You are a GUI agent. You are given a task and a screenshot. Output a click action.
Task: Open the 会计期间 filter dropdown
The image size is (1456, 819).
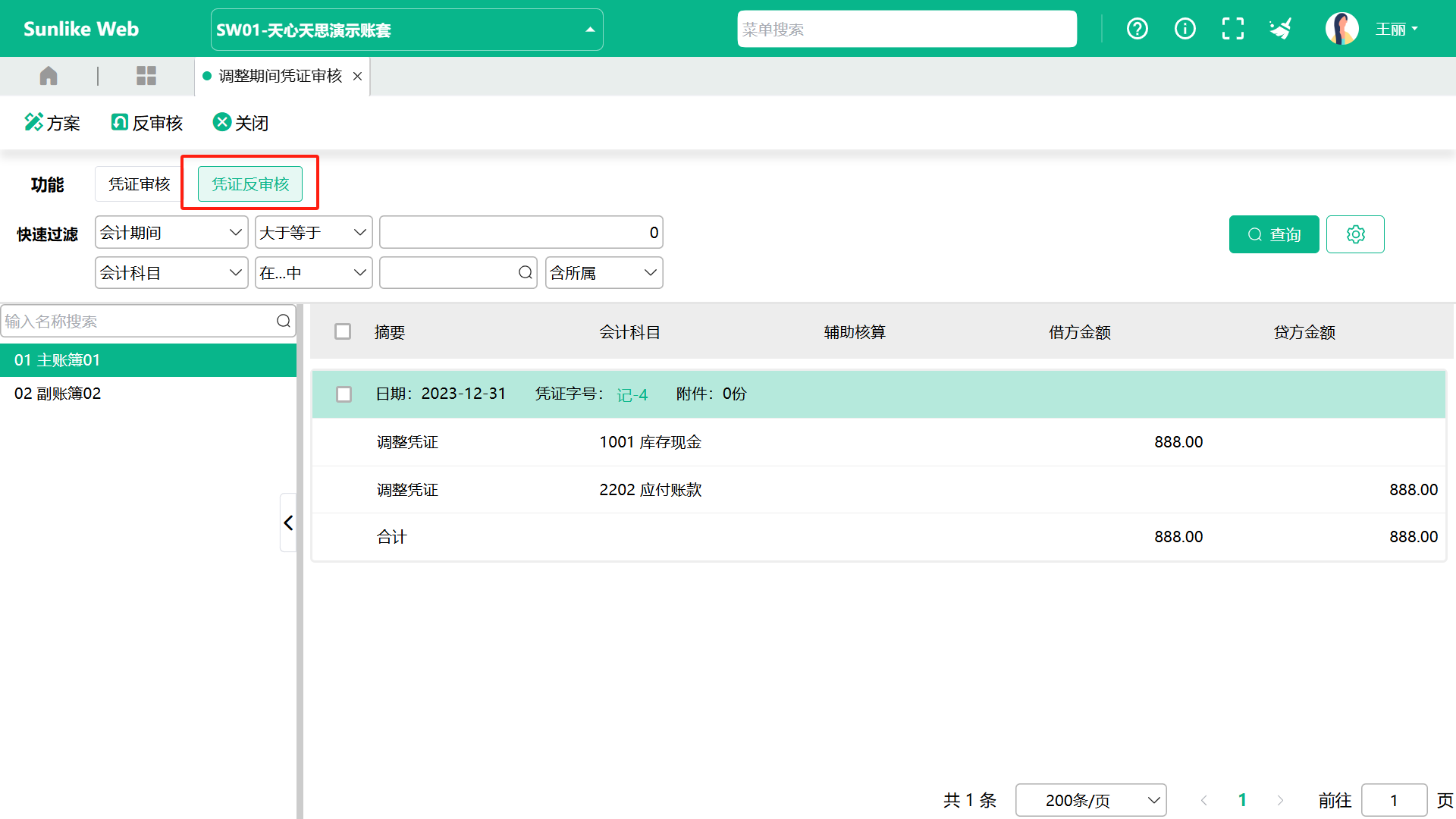pyautogui.click(x=171, y=232)
